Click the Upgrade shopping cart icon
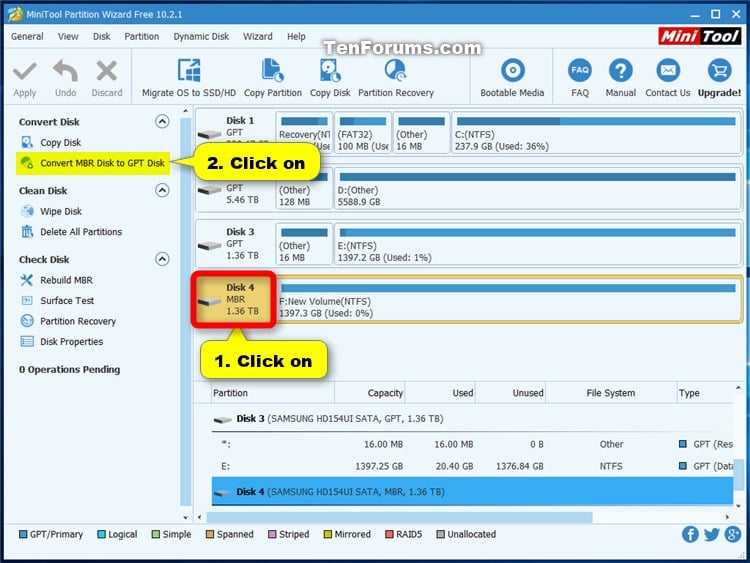Screen dimensions: 750x563 coord(719,70)
